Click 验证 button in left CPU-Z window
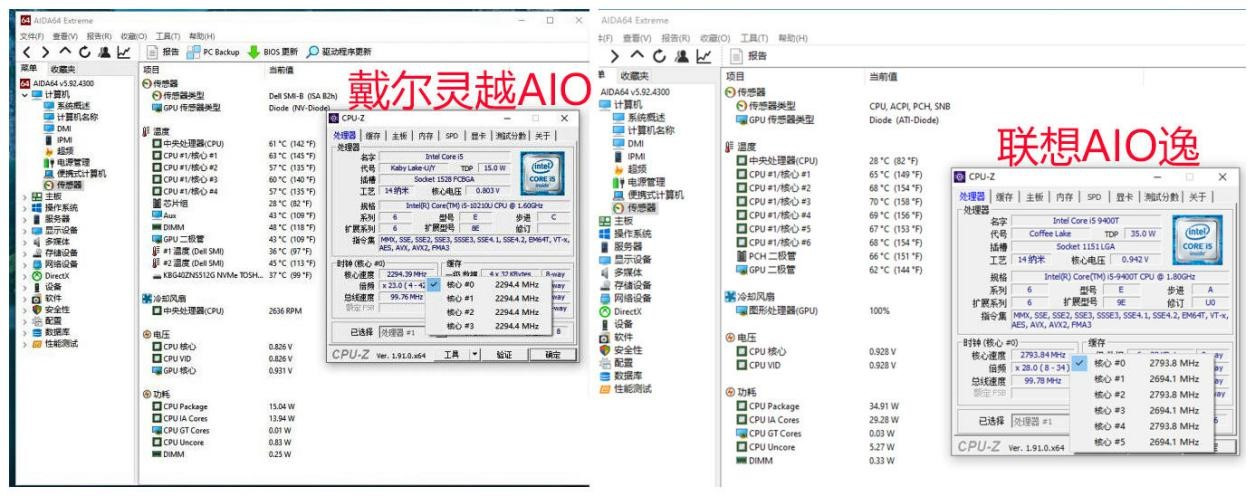 point(504,354)
